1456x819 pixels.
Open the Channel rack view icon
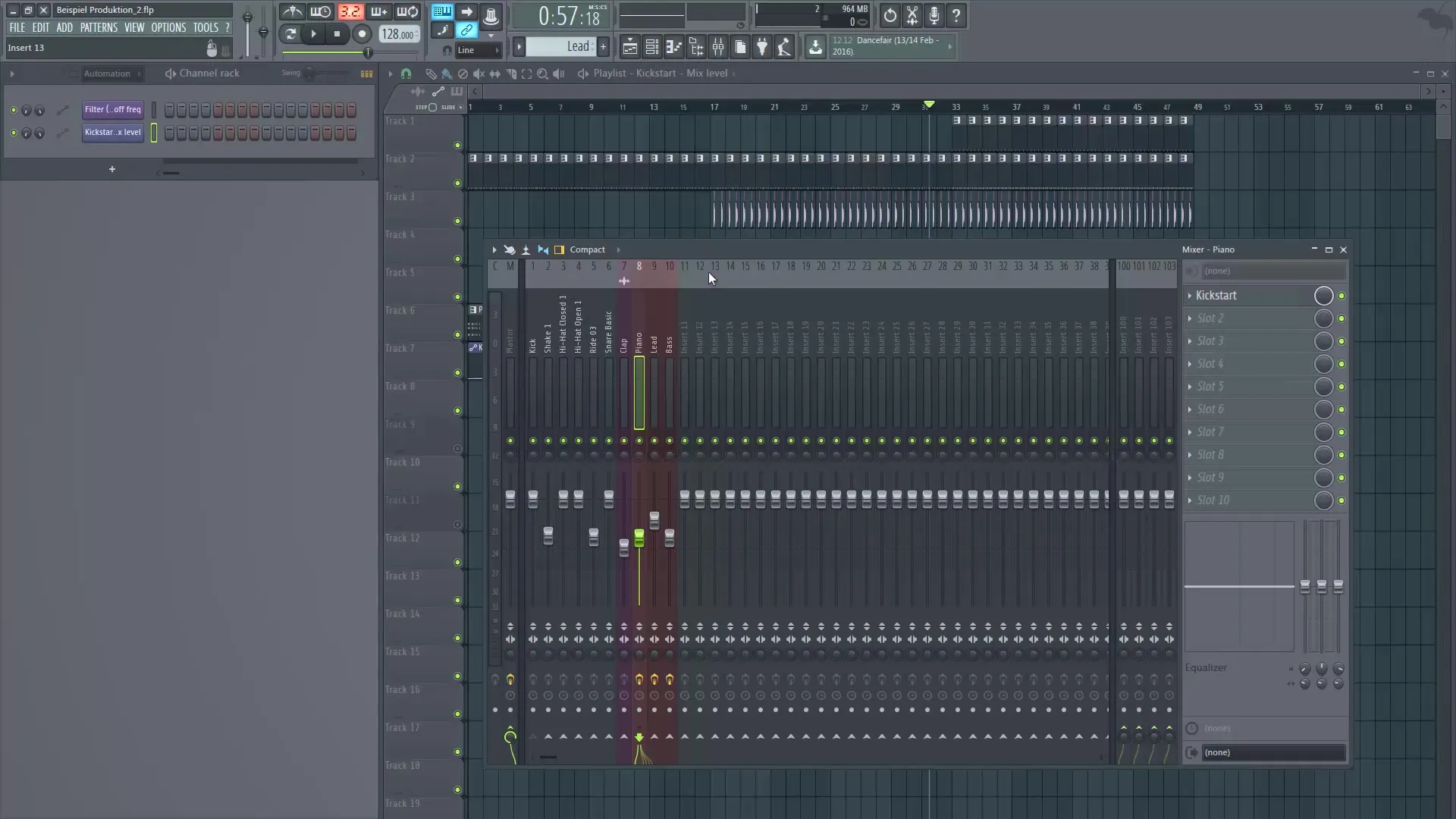tap(651, 47)
